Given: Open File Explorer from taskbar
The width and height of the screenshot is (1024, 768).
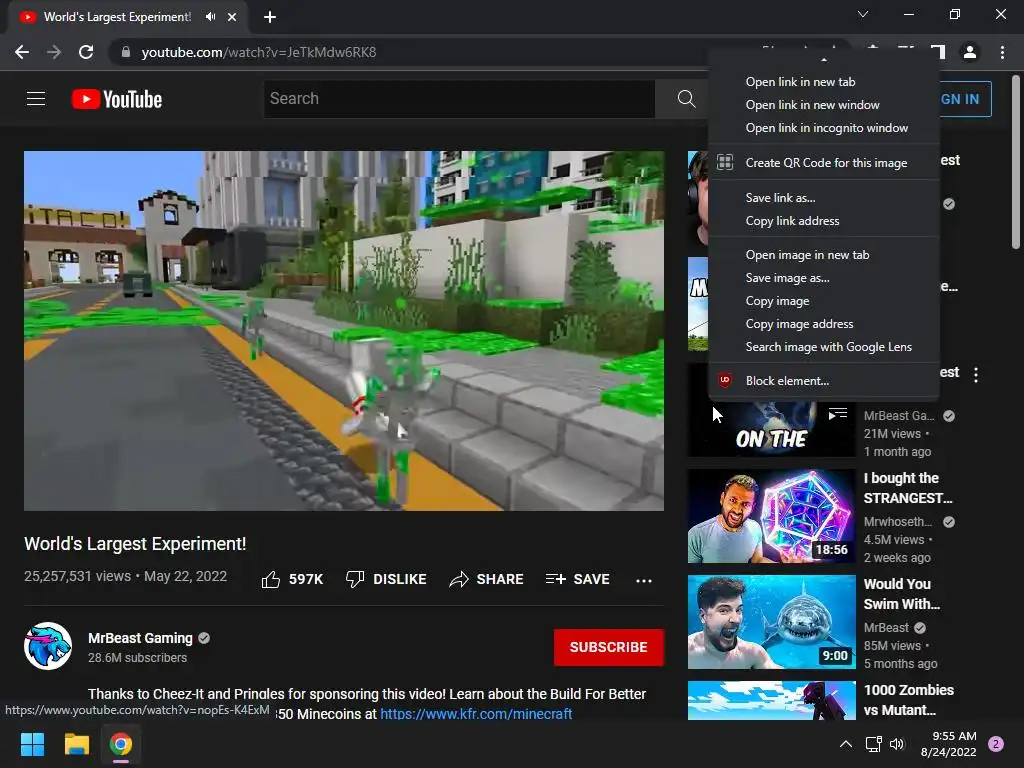Looking at the screenshot, I should [x=76, y=744].
